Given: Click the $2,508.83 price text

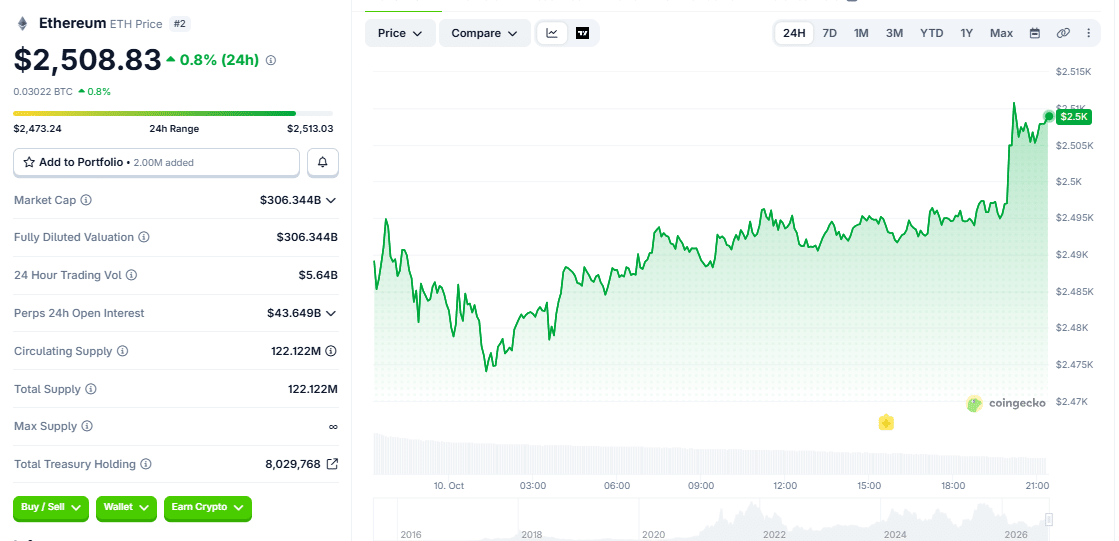Looking at the screenshot, I should click(87, 61).
